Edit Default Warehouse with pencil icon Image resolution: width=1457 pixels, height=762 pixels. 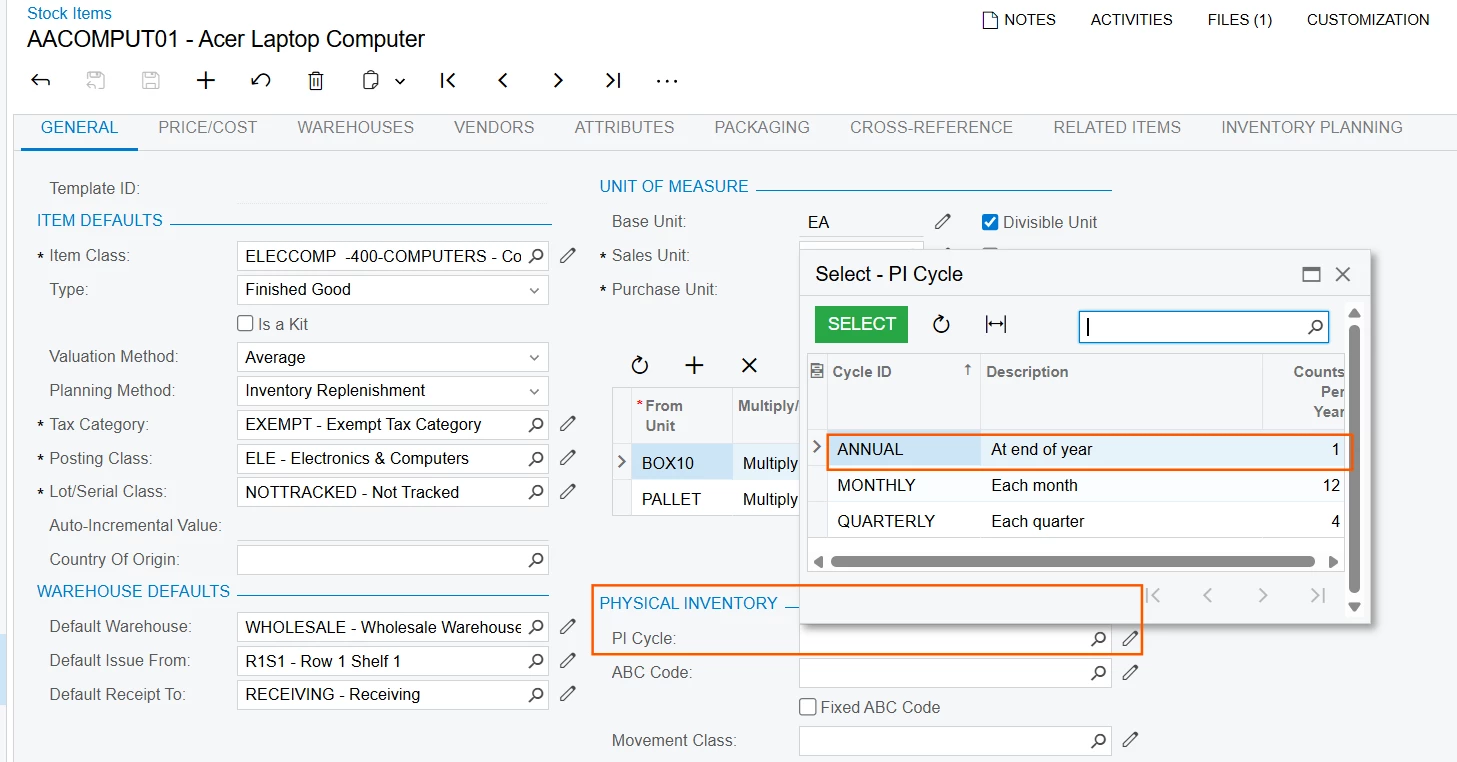click(568, 627)
